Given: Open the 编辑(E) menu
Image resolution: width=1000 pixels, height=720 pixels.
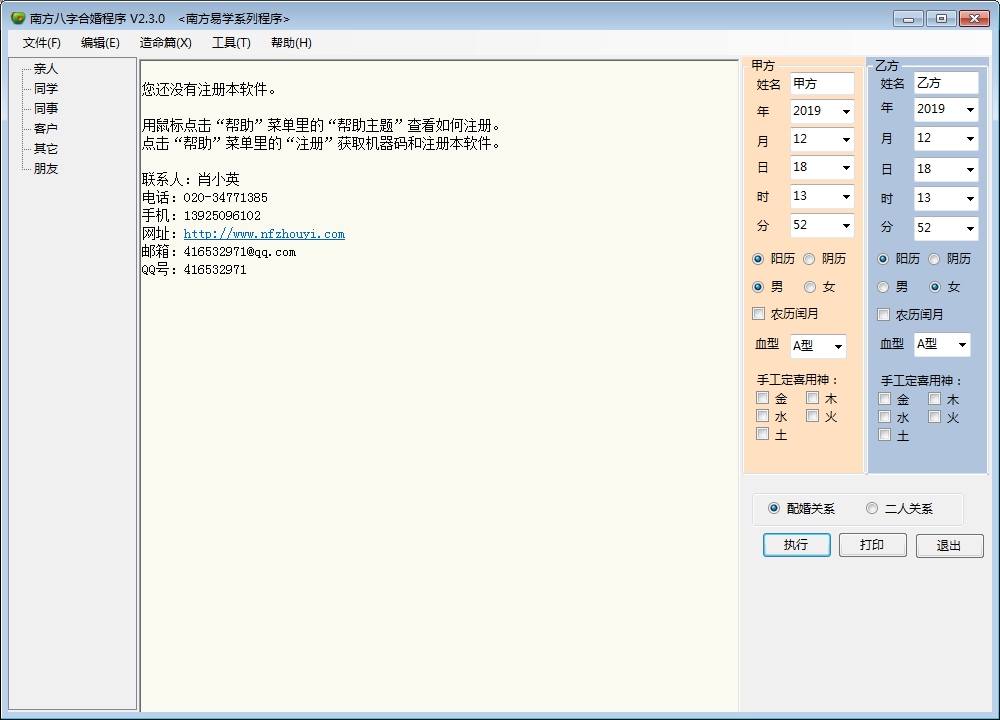Looking at the screenshot, I should click(x=100, y=43).
